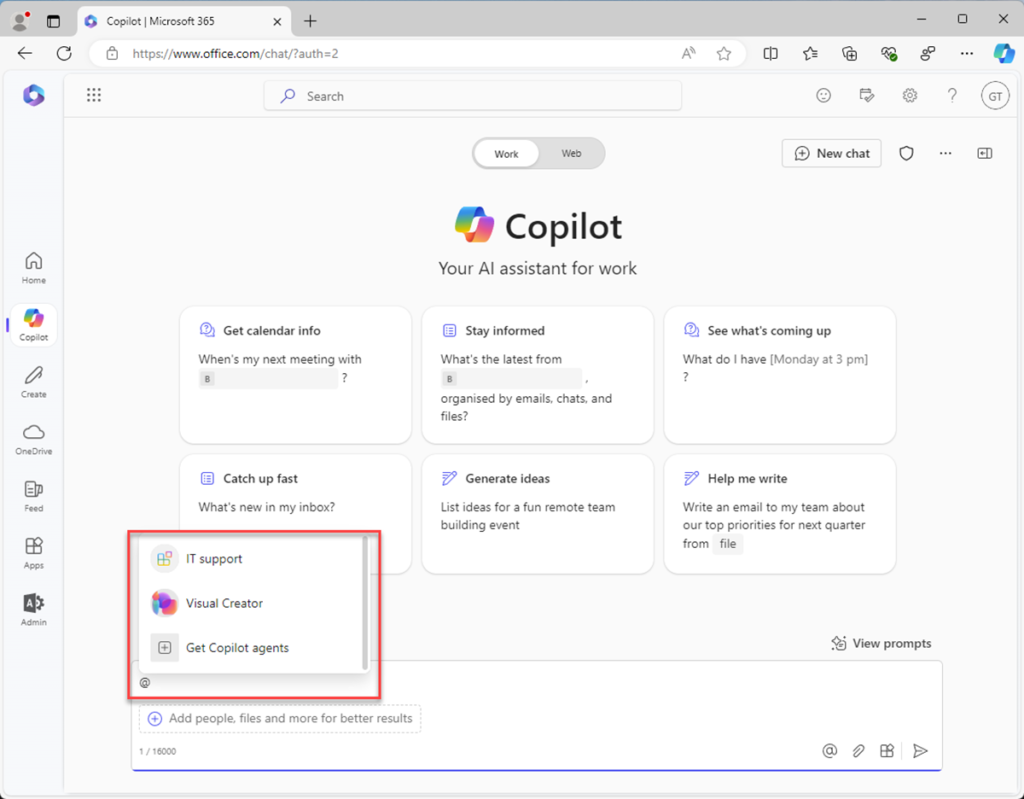Open the Admin app in sidebar

(34, 609)
